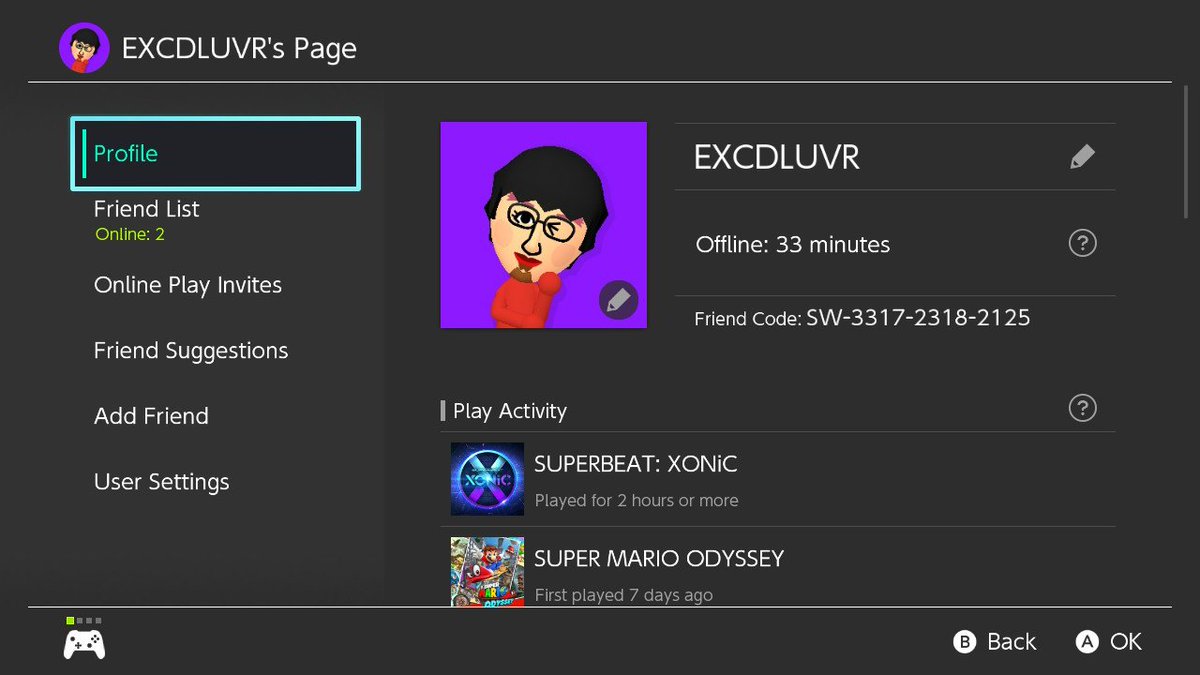Click the 'Online: 2' friend count
Viewport: 1200px width, 675px height.
130,235
